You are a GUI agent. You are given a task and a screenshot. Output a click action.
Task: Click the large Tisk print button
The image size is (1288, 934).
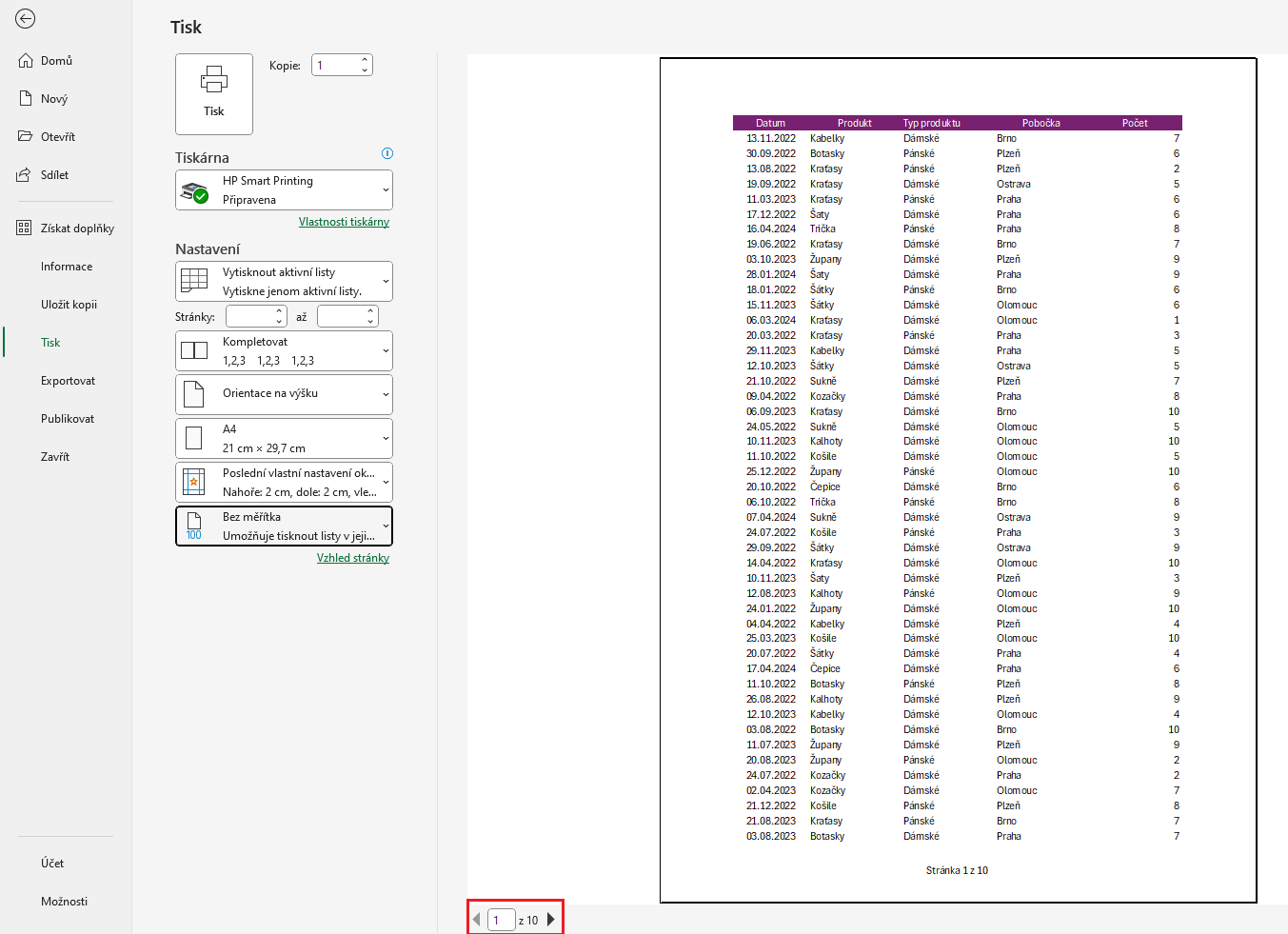214,94
